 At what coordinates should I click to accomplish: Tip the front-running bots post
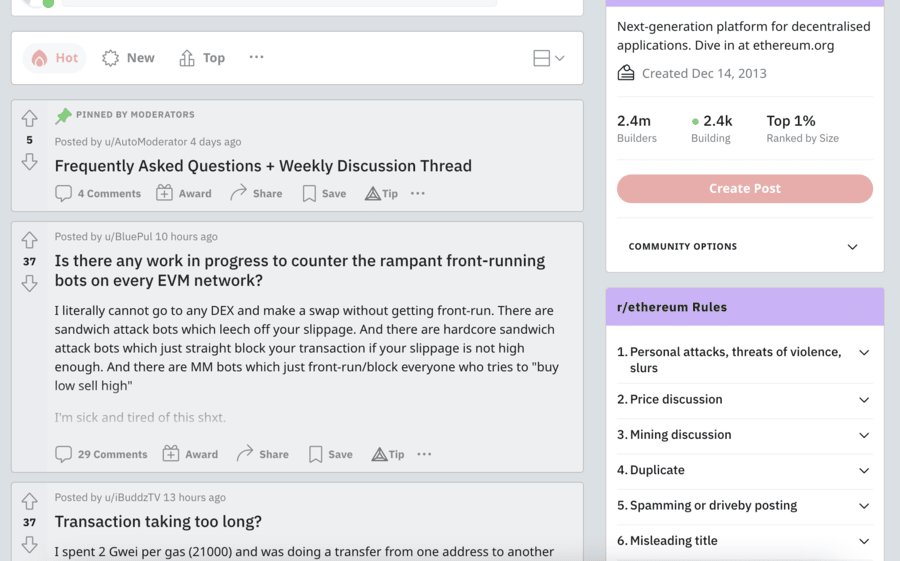387,454
